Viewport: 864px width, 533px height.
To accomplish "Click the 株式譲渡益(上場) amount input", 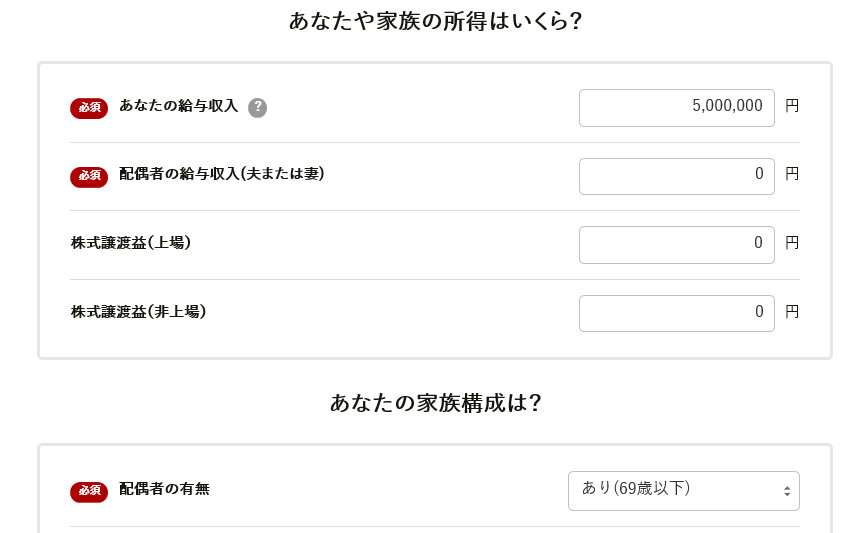I will [677, 245].
